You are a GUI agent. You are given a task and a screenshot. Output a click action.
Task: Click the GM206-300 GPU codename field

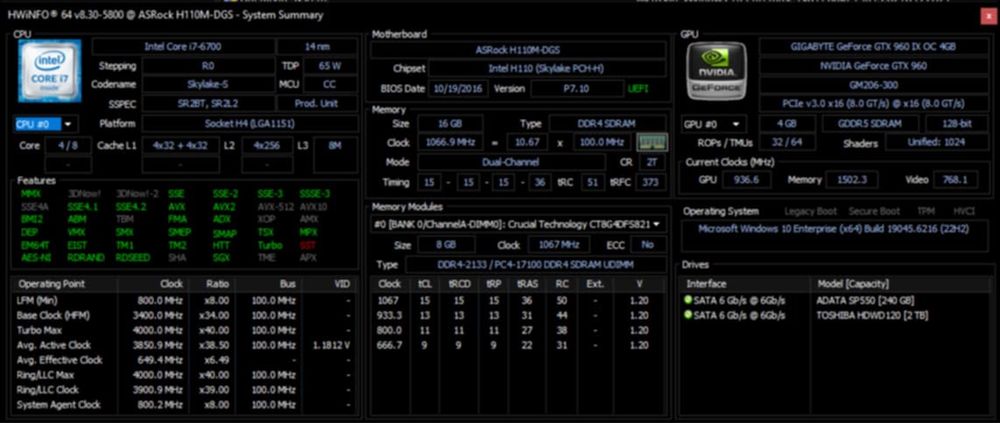point(873,85)
